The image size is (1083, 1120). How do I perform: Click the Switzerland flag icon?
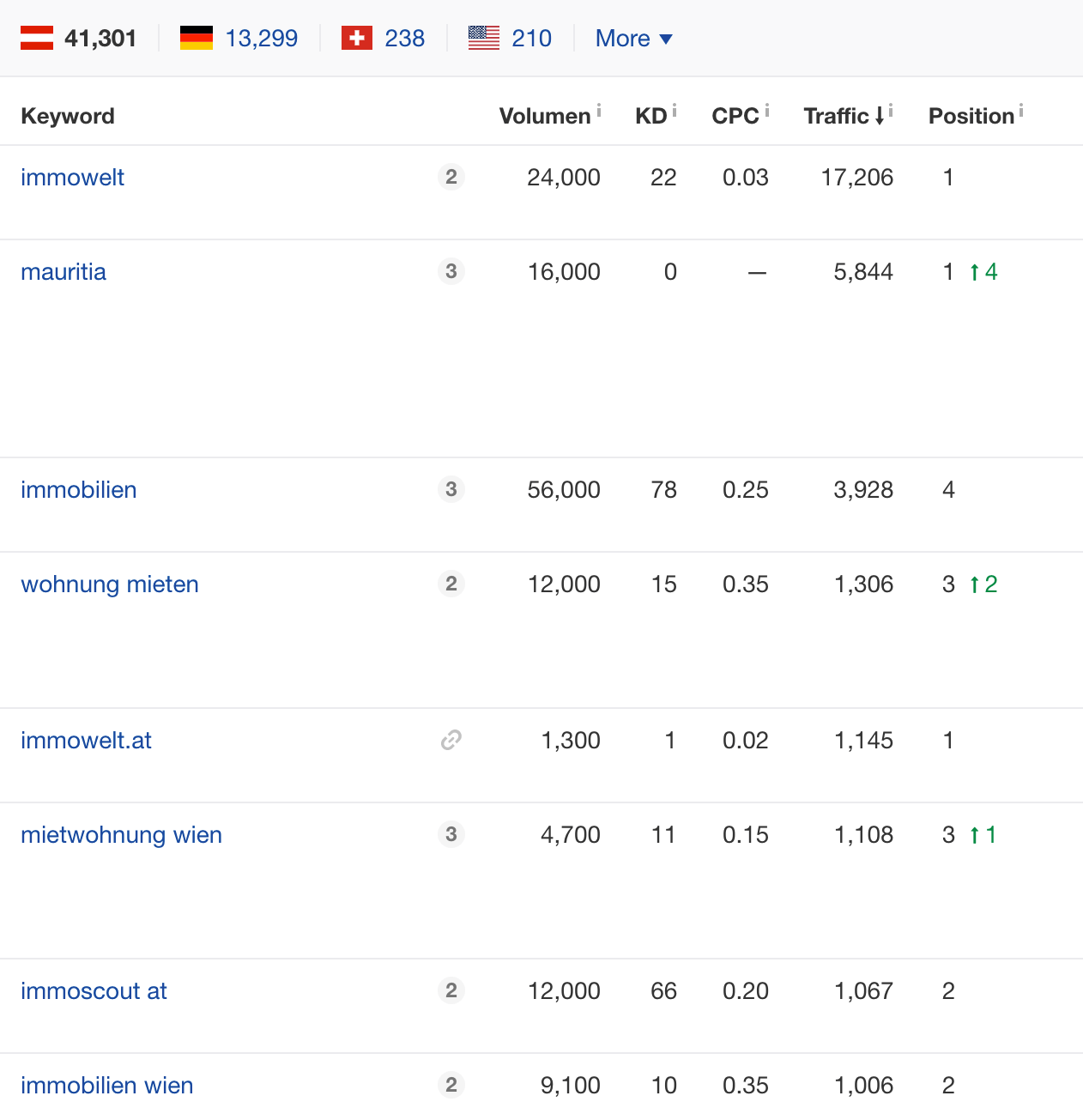click(x=357, y=38)
